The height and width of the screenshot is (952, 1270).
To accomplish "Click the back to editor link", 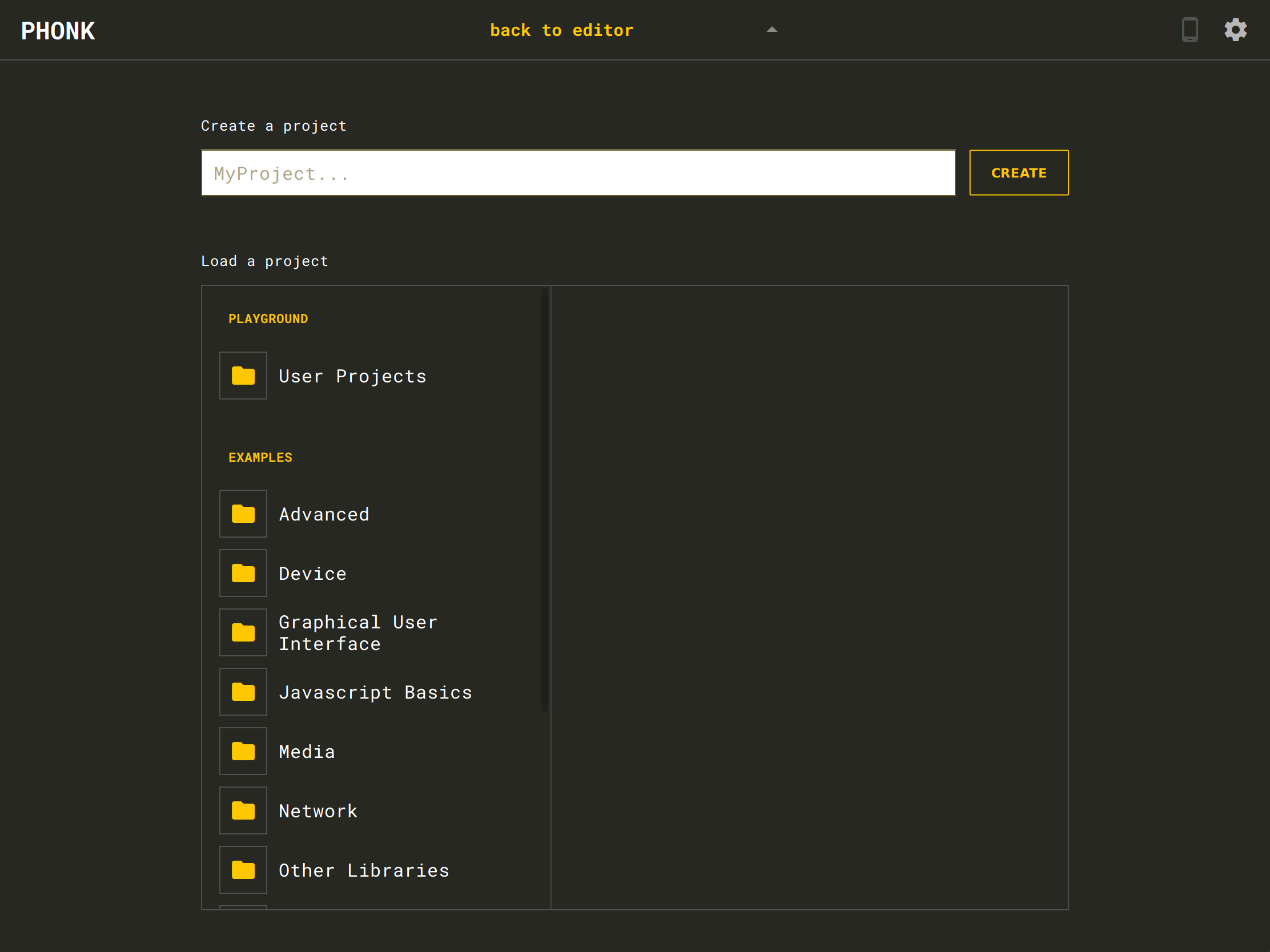I will (x=561, y=30).
